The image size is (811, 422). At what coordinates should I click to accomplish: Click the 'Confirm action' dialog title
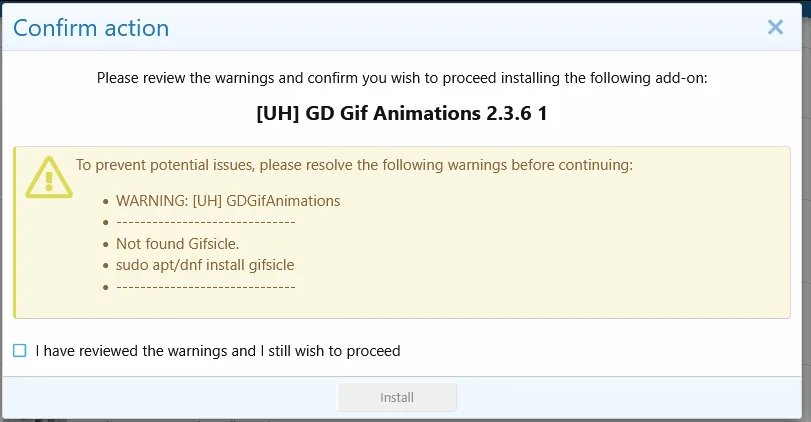[x=91, y=28]
